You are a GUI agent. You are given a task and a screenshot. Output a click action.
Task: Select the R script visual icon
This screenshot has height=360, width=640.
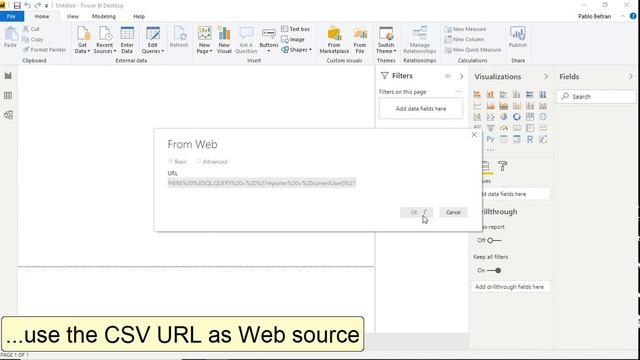(530, 139)
